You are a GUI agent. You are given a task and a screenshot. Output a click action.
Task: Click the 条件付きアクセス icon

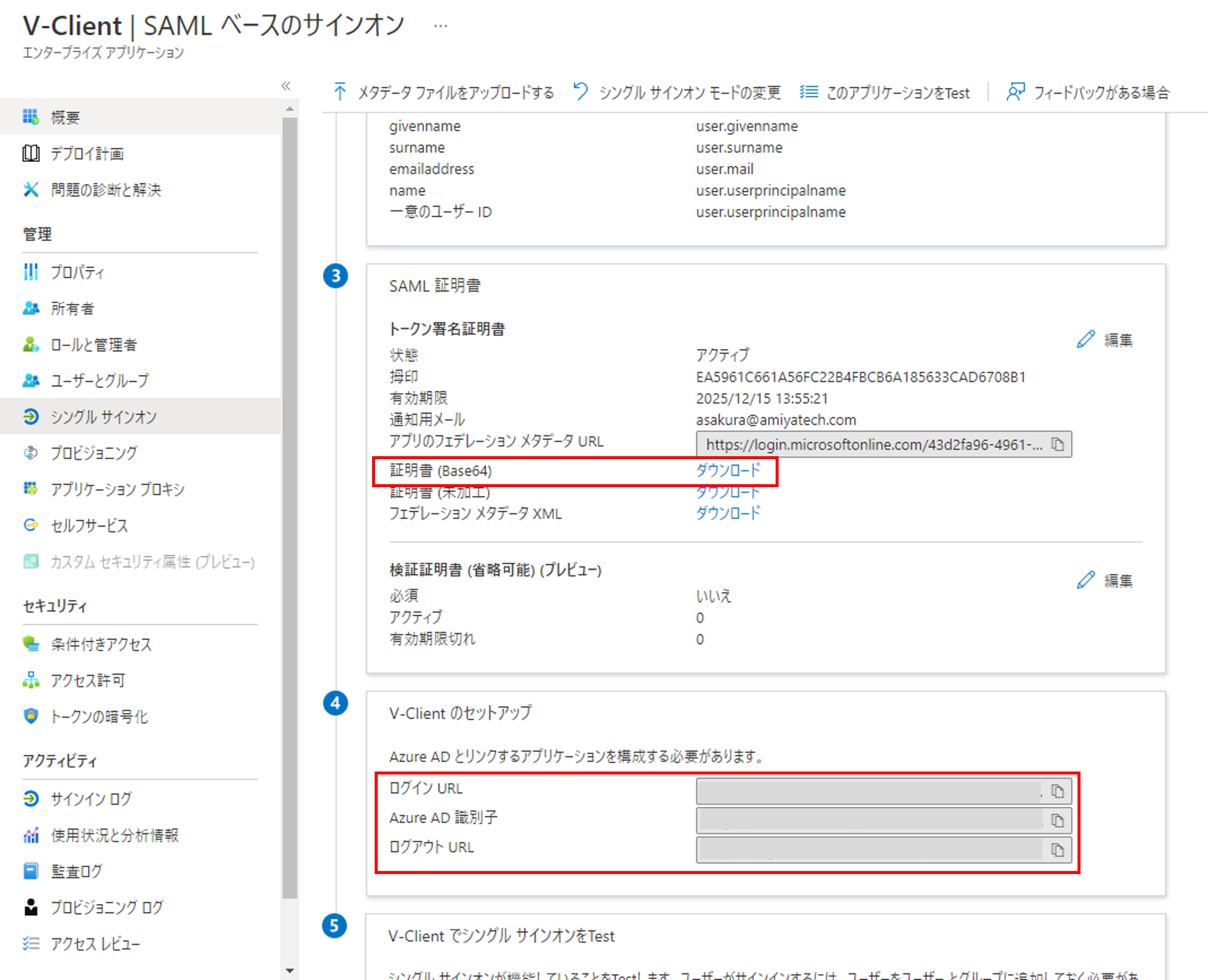[x=31, y=644]
